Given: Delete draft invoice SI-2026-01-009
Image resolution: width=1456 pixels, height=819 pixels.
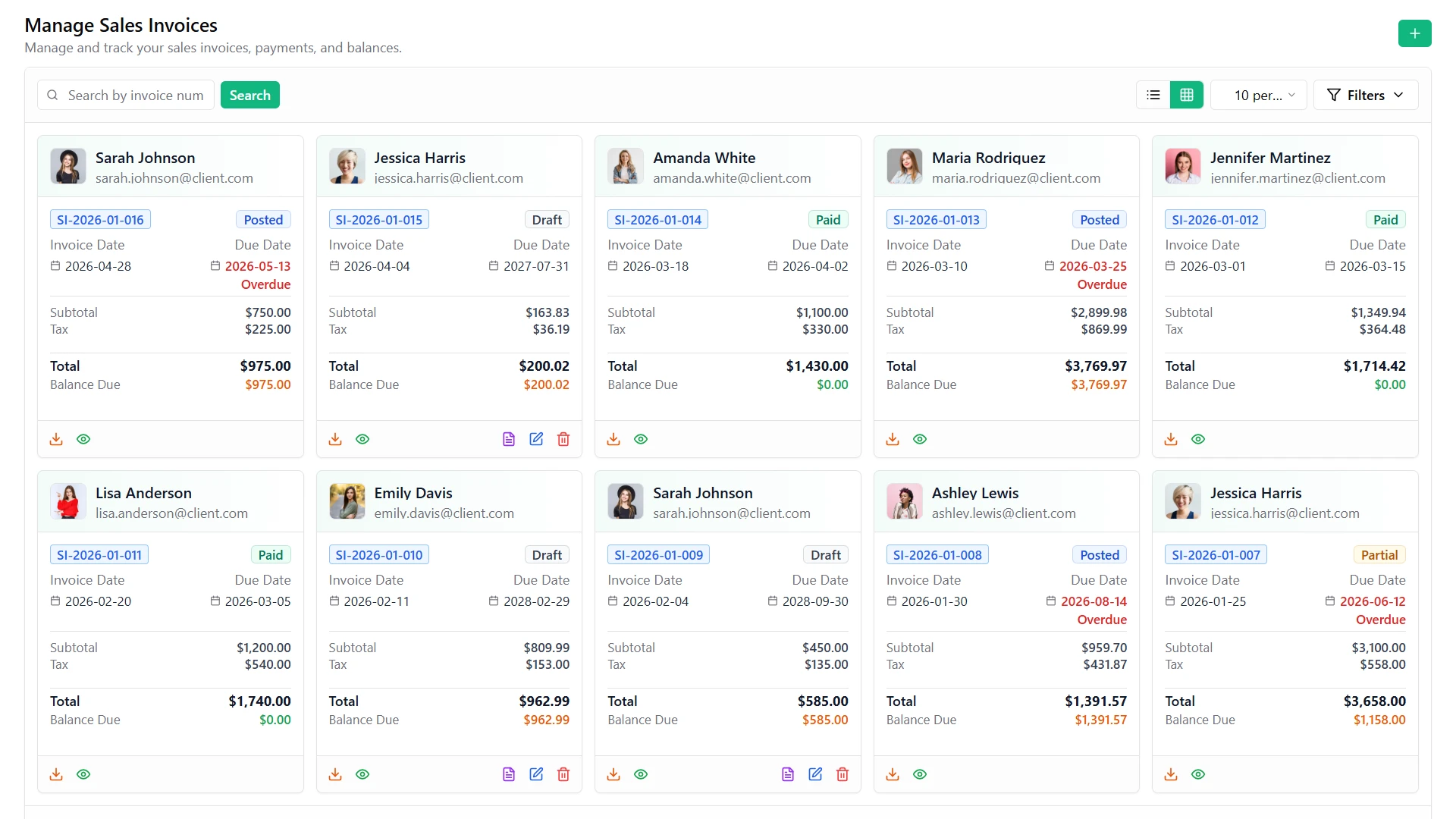Looking at the screenshot, I should (x=843, y=774).
